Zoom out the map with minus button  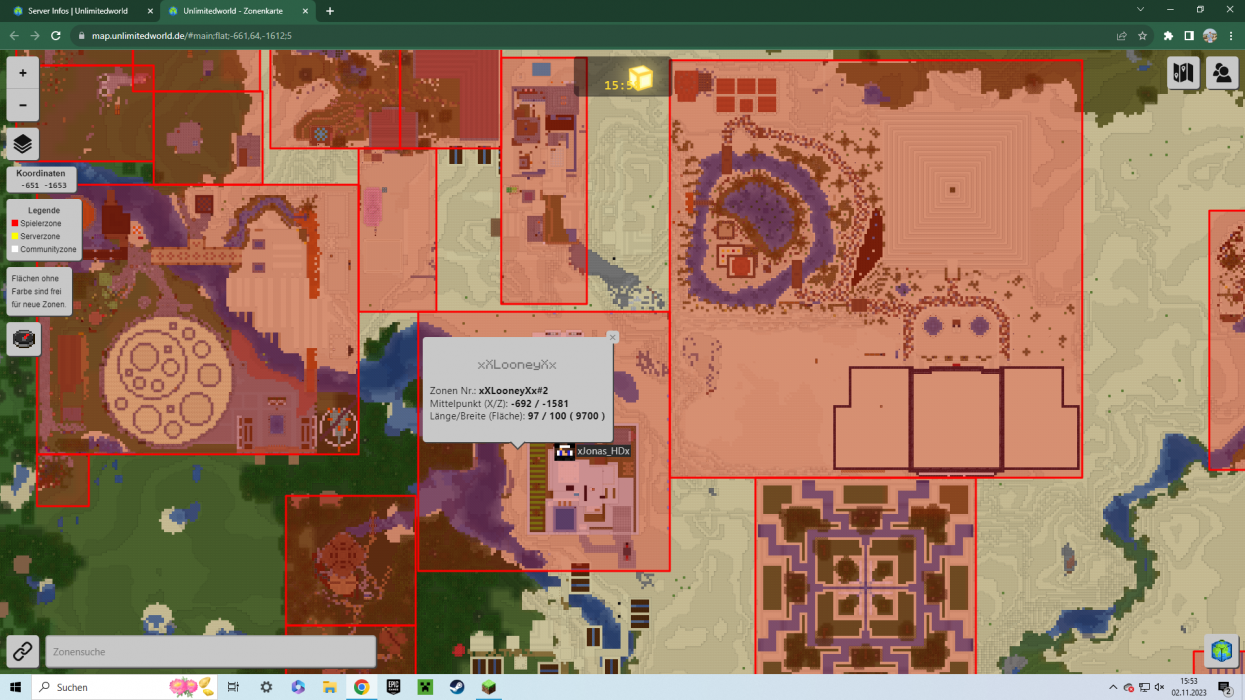click(x=23, y=105)
